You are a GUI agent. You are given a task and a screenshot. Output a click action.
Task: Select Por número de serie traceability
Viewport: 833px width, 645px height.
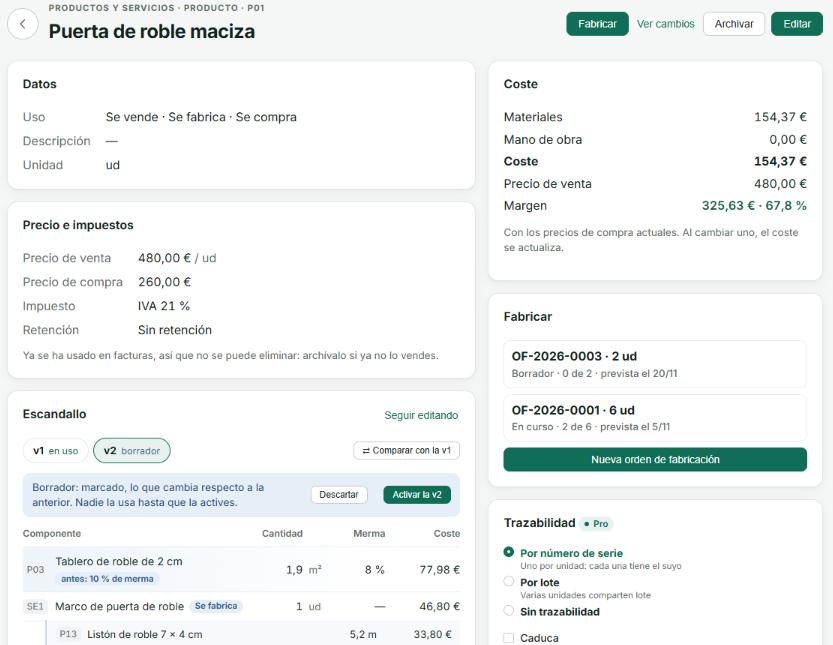[508, 552]
